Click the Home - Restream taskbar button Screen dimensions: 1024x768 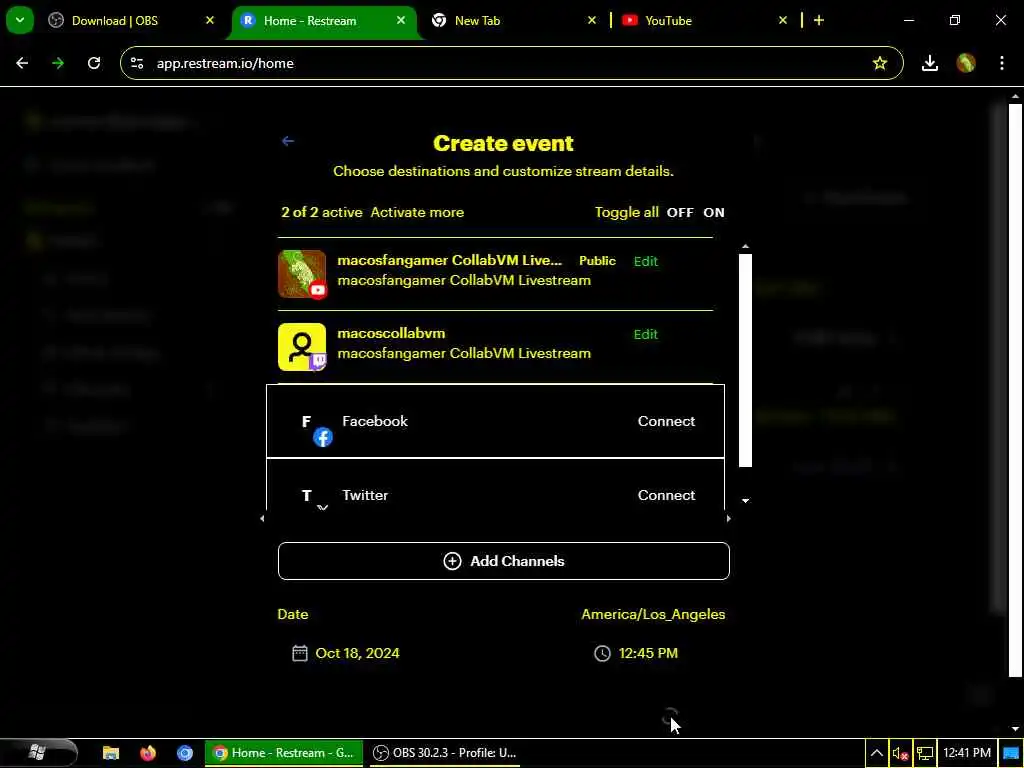click(284, 753)
